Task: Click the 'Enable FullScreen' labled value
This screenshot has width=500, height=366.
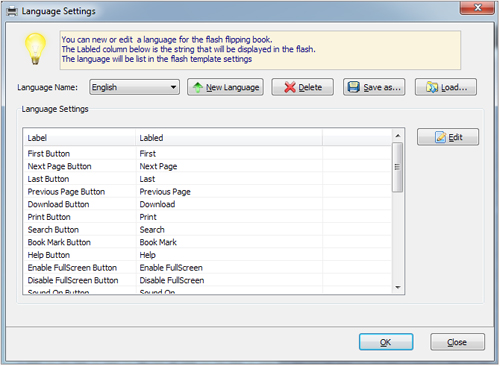Action: [171, 268]
